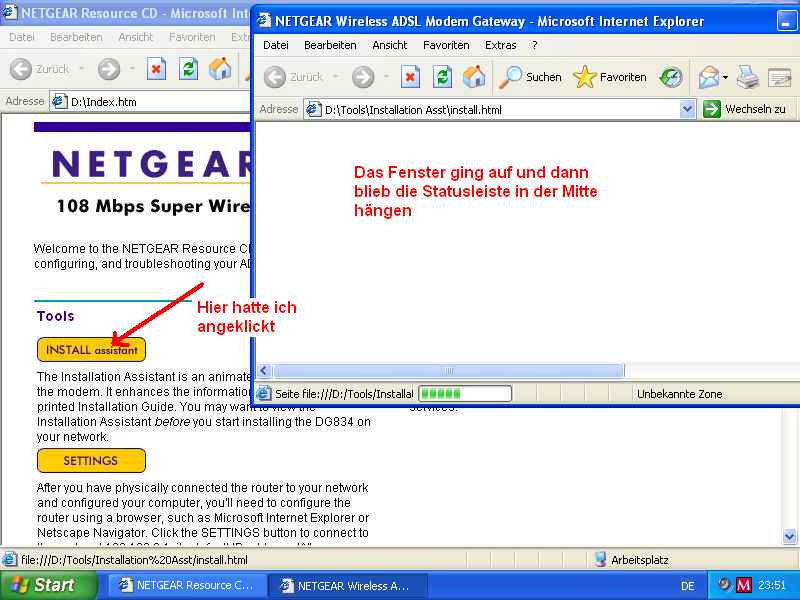This screenshot has width=800, height=600.
Task: Open Ansicht menu in Resource CD window
Action: [x=136, y=37]
